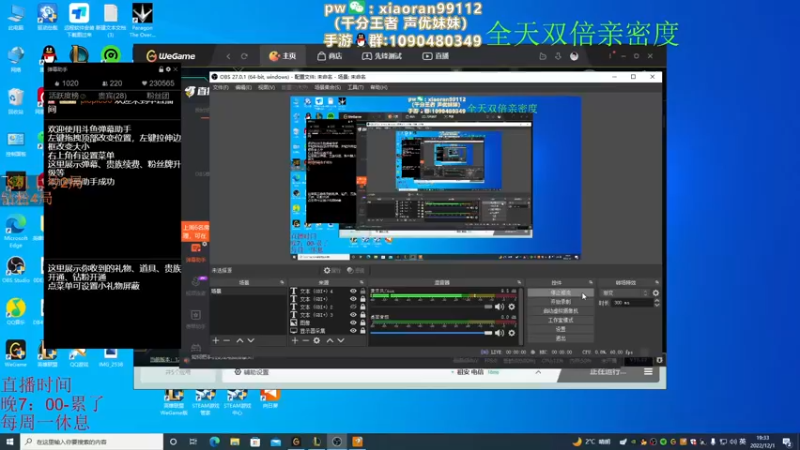Mute the second mixer audio channel
Screen dimensions: 800x450
click(499, 333)
